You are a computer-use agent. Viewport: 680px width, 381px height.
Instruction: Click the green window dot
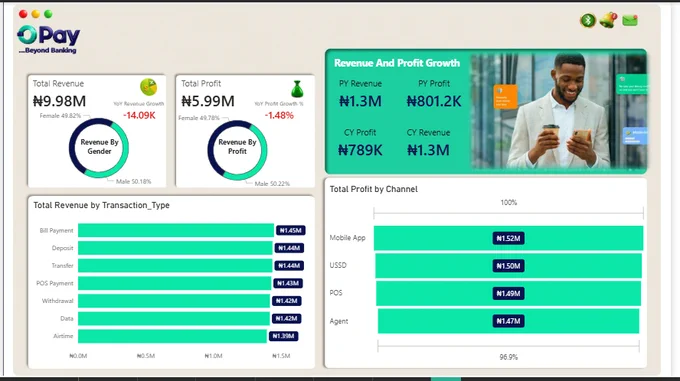pos(48,14)
